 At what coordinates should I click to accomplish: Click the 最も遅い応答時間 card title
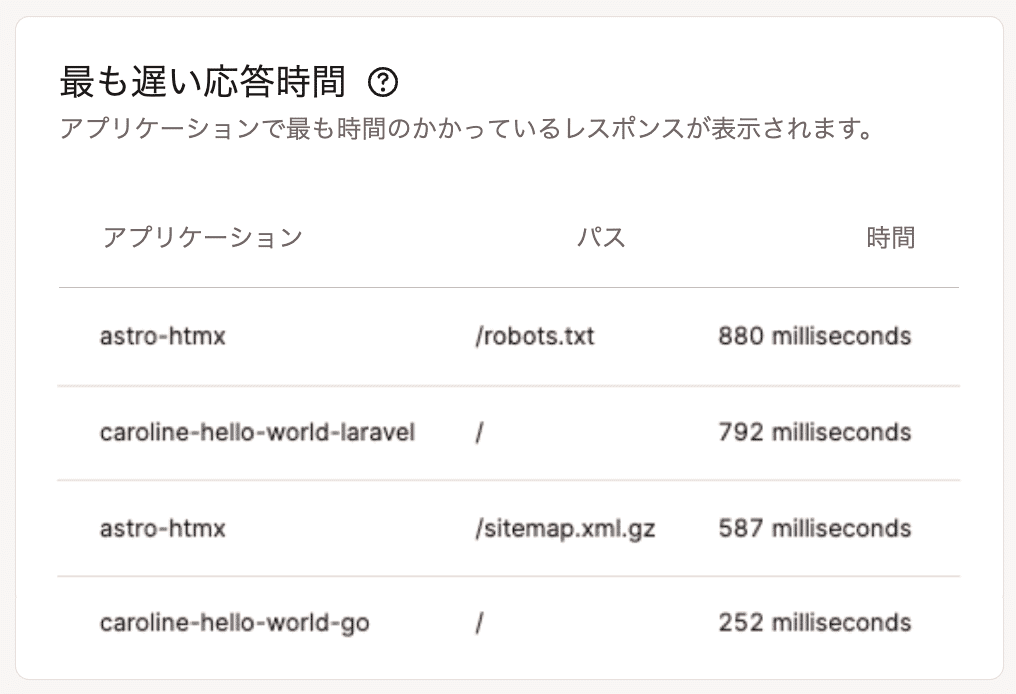(x=203, y=82)
